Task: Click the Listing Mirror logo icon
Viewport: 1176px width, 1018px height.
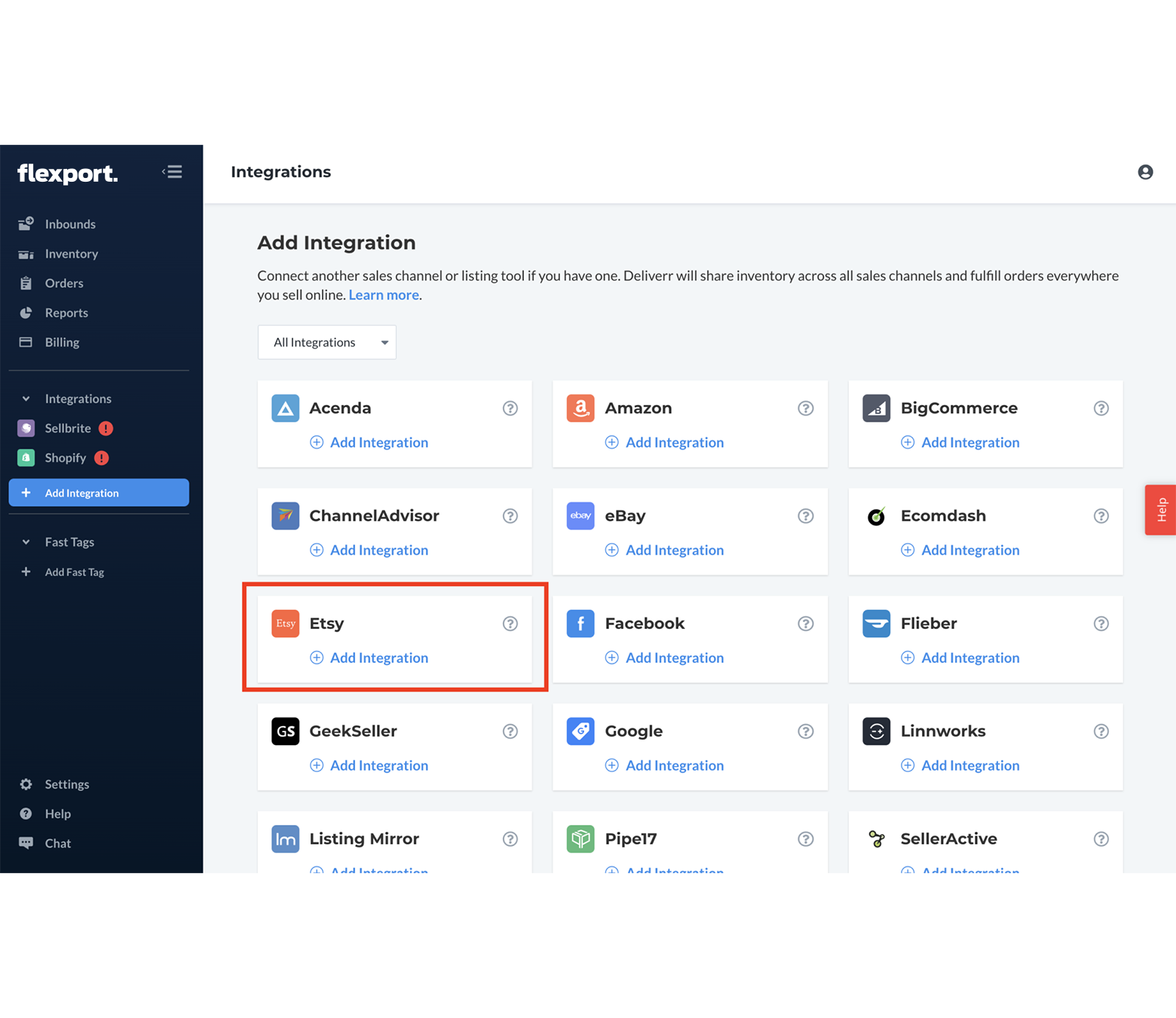Action: [x=286, y=839]
